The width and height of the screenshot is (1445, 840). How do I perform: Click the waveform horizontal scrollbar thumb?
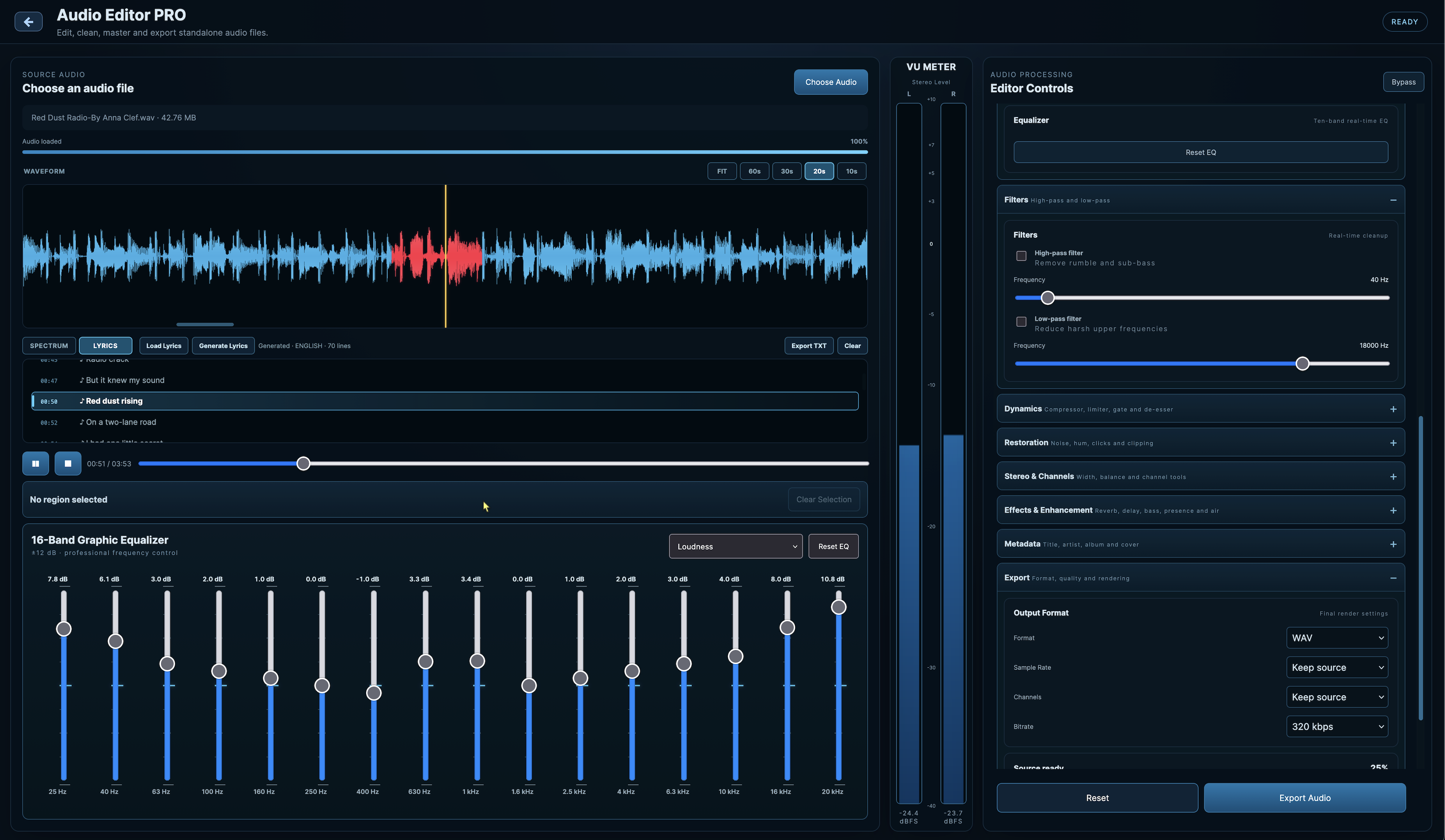pos(205,325)
